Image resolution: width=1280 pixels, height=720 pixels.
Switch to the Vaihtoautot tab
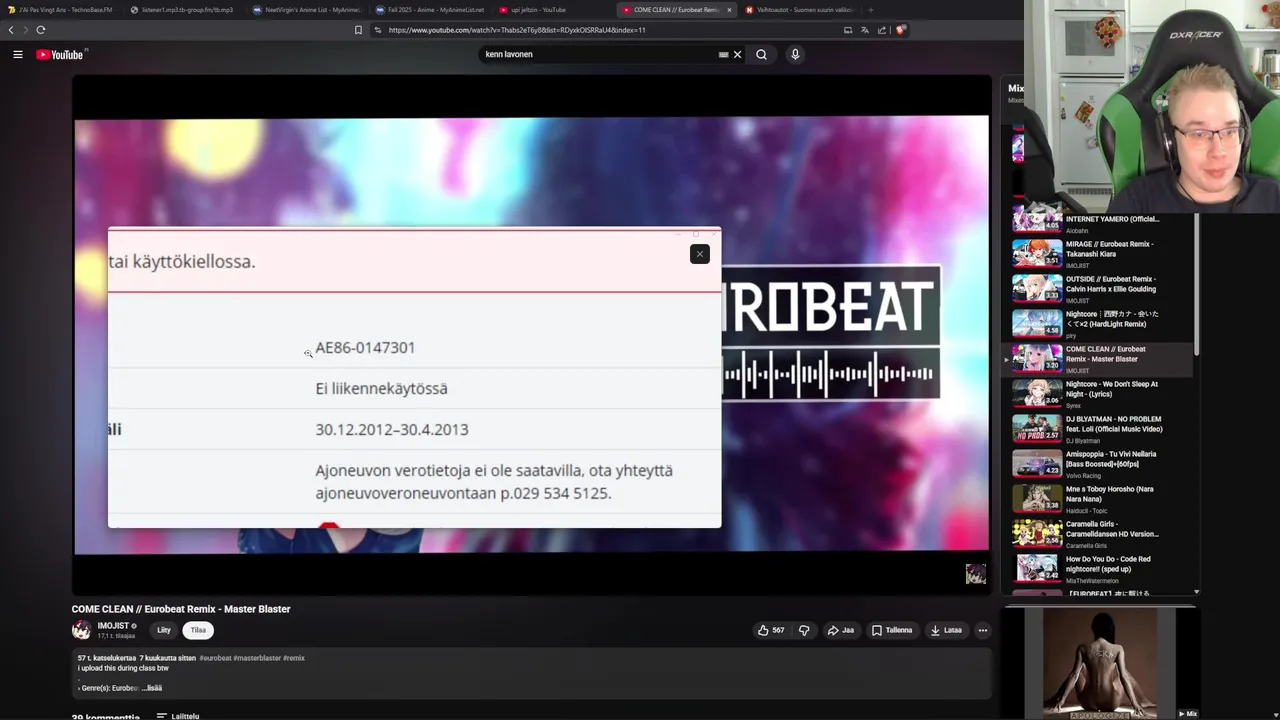pos(800,10)
